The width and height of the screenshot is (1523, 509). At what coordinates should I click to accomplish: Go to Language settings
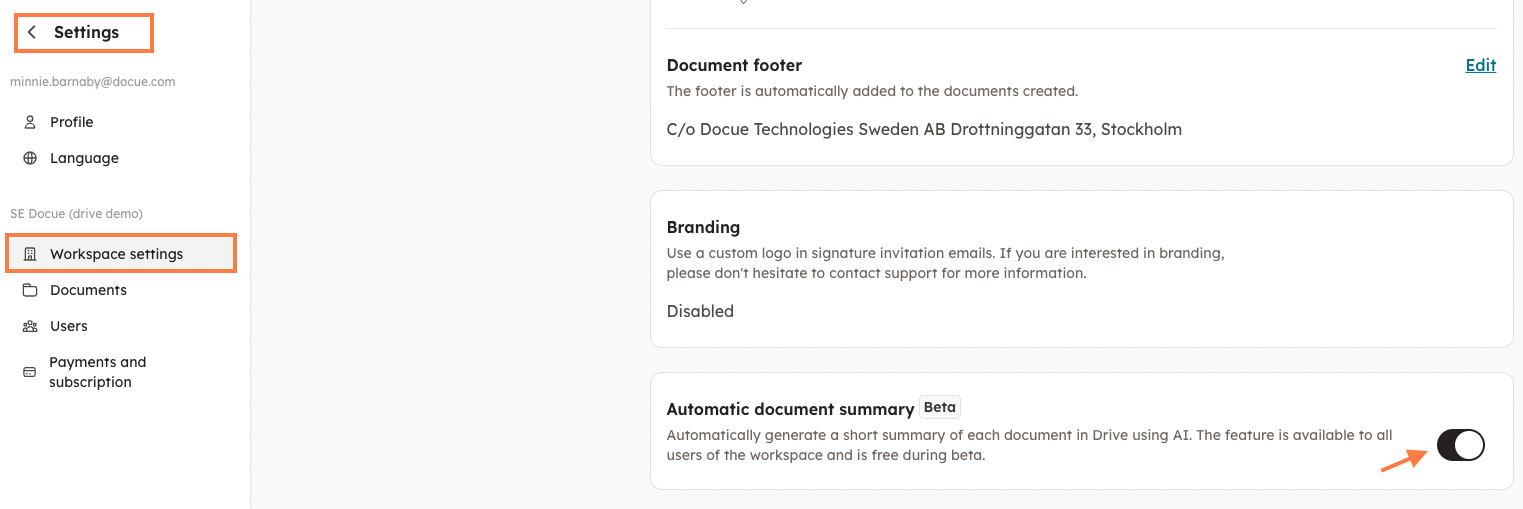[84, 158]
